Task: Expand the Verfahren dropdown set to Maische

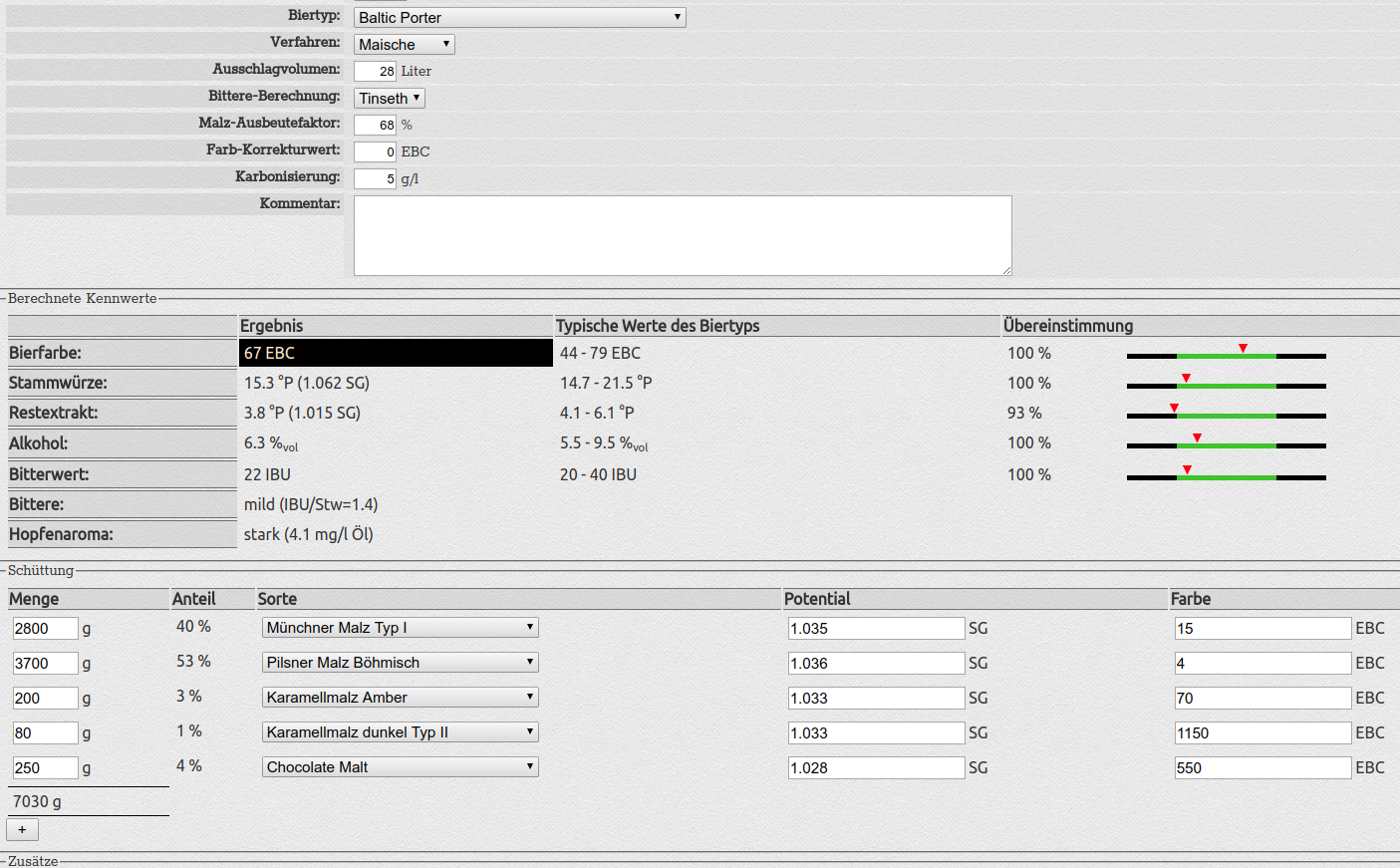Action: (404, 44)
